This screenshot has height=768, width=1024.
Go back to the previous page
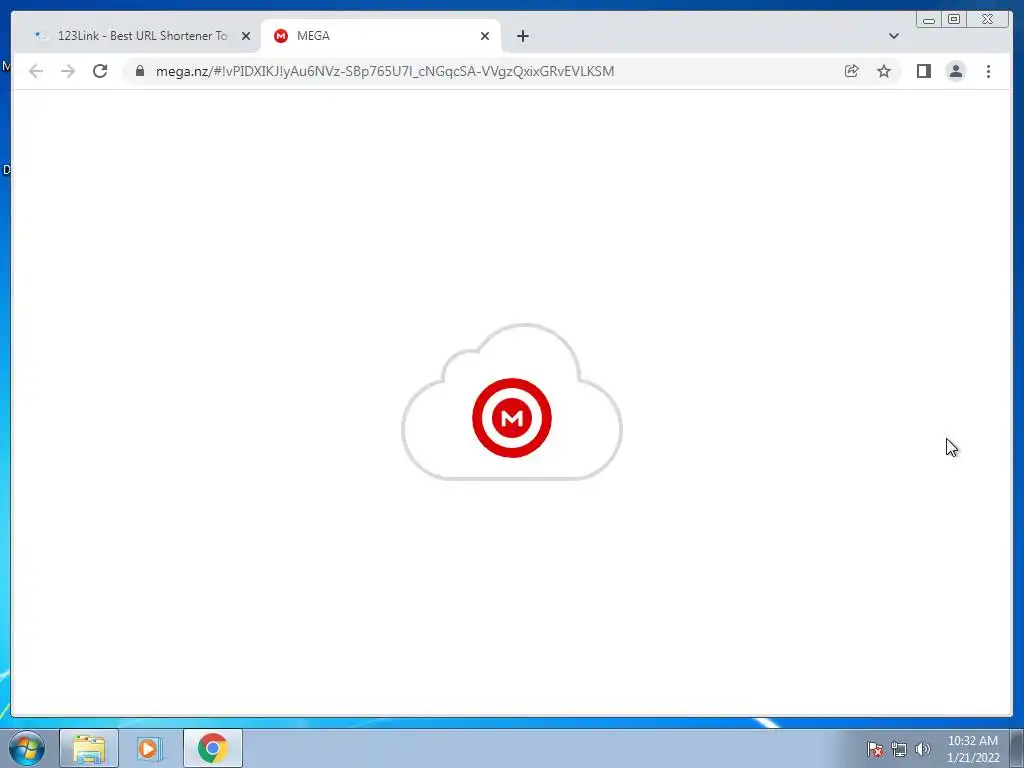36,71
